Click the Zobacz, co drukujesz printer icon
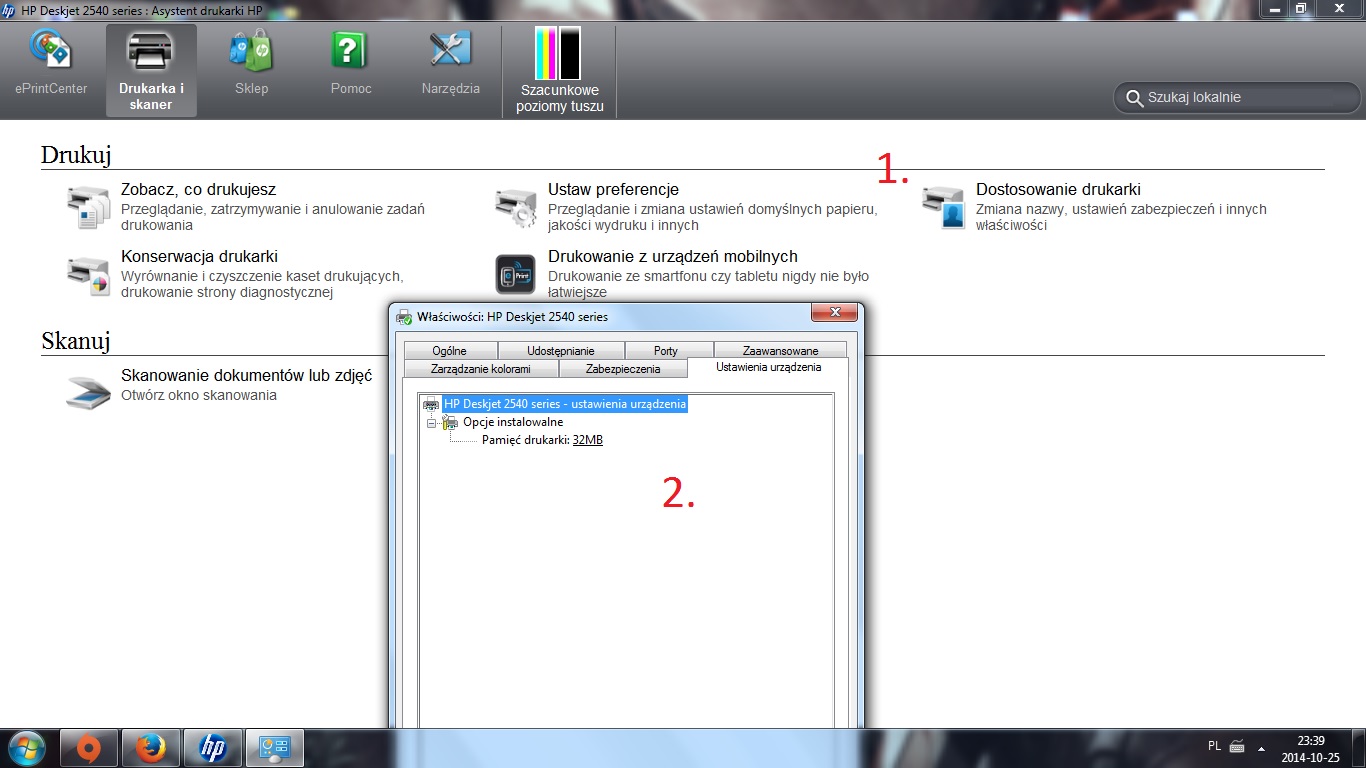This screenshot has height=768, width=1366. point(88,207)
